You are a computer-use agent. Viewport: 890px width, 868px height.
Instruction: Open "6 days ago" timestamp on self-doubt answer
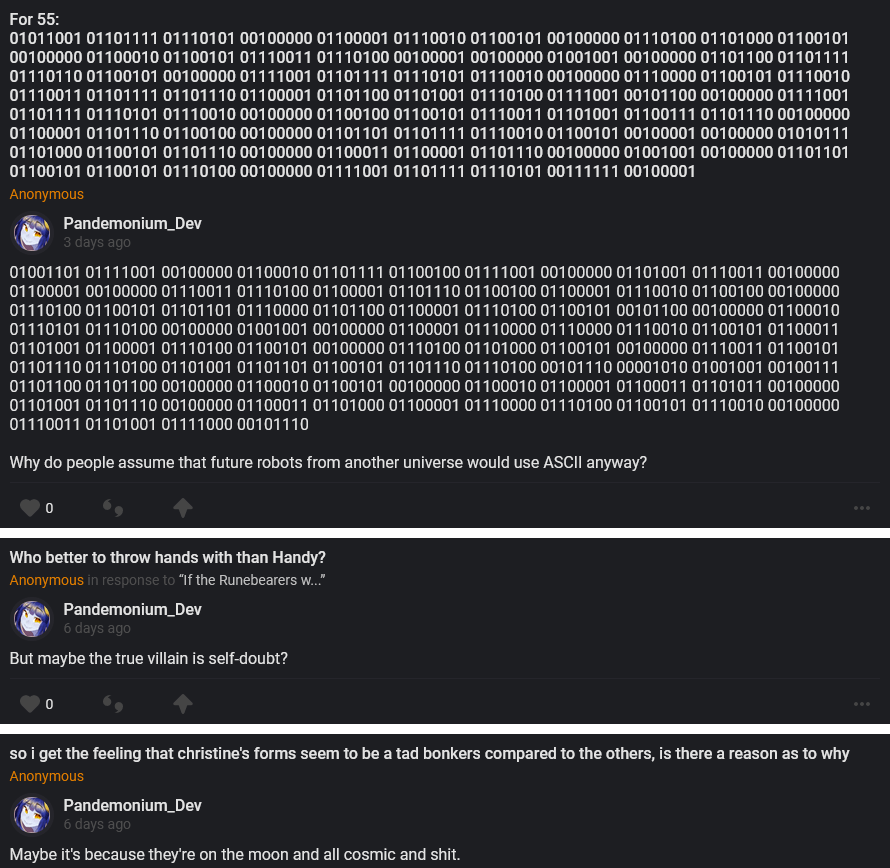[x=97, y=629]
